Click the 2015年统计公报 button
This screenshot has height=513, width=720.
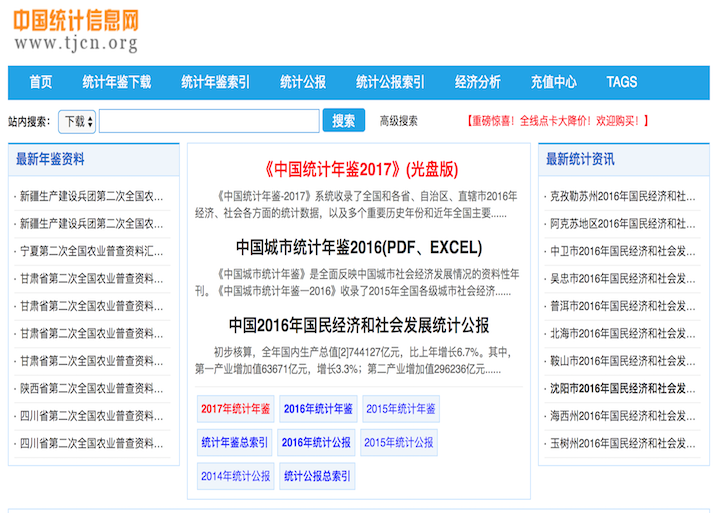click(399, 443)
